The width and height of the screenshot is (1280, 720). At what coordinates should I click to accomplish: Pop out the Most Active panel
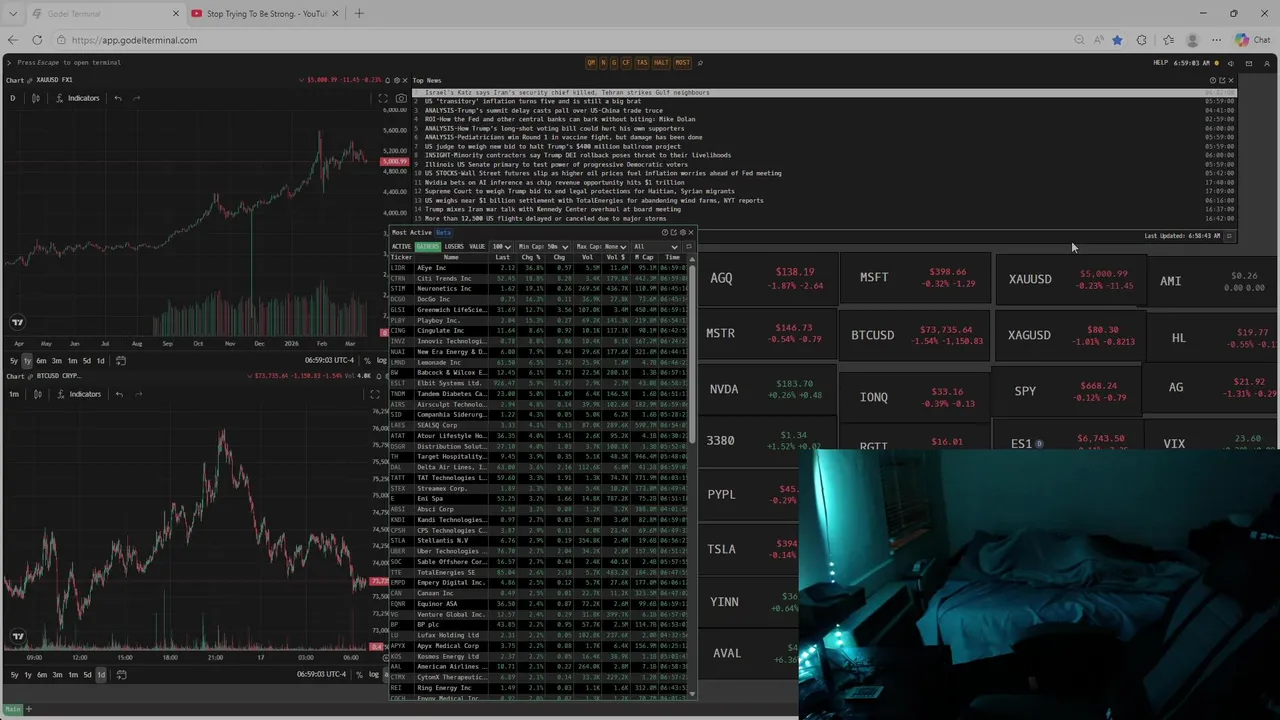(674, 232)
